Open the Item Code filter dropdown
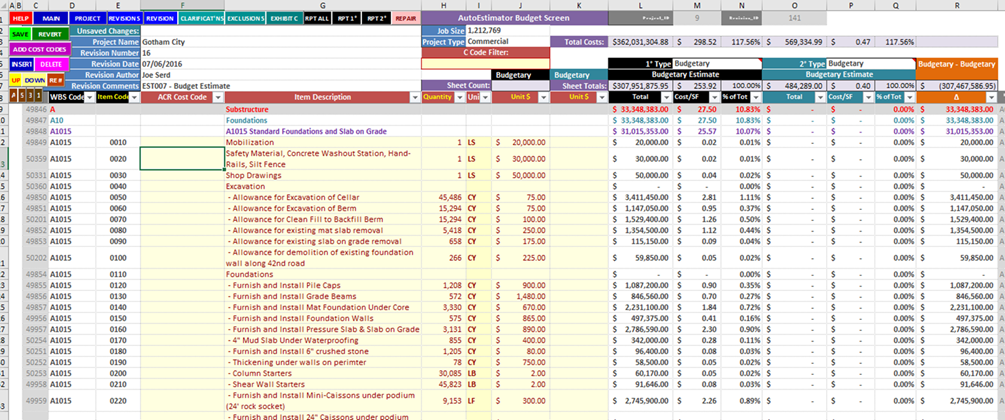This screenshot has width=1005, height=420. click(x=135, y=97)
